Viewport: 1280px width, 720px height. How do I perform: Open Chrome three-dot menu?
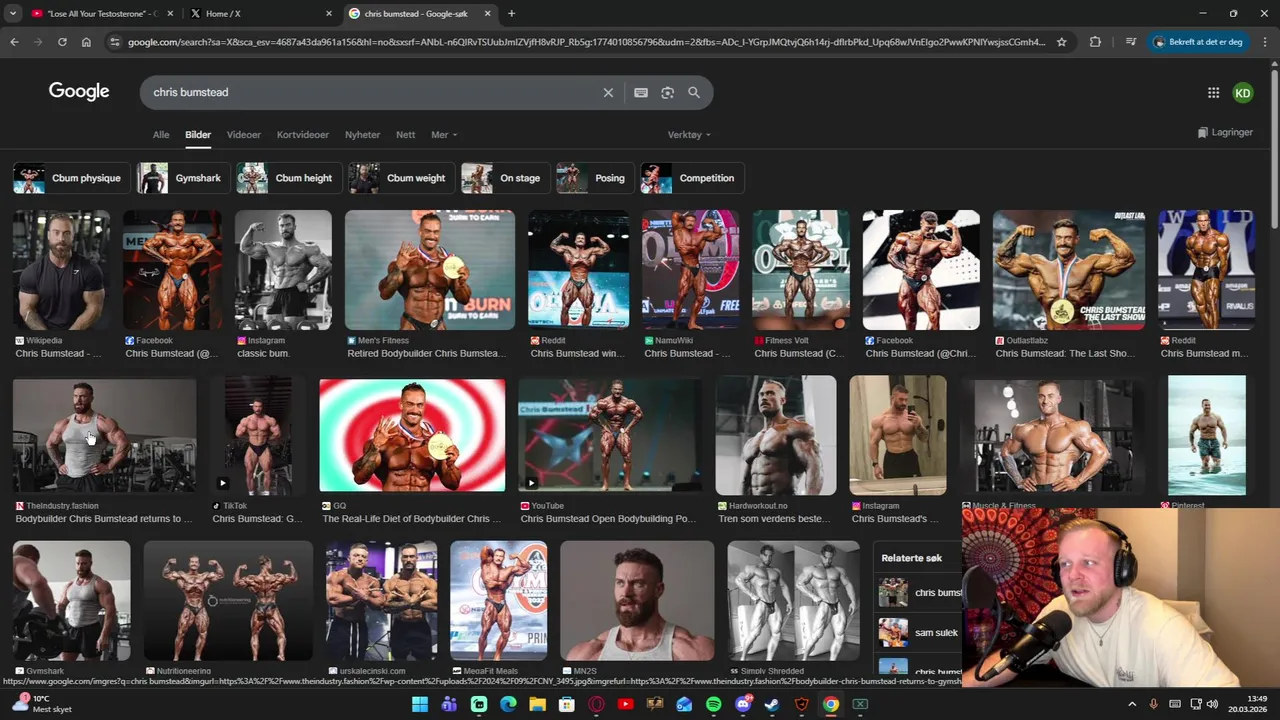point(1265,42)
